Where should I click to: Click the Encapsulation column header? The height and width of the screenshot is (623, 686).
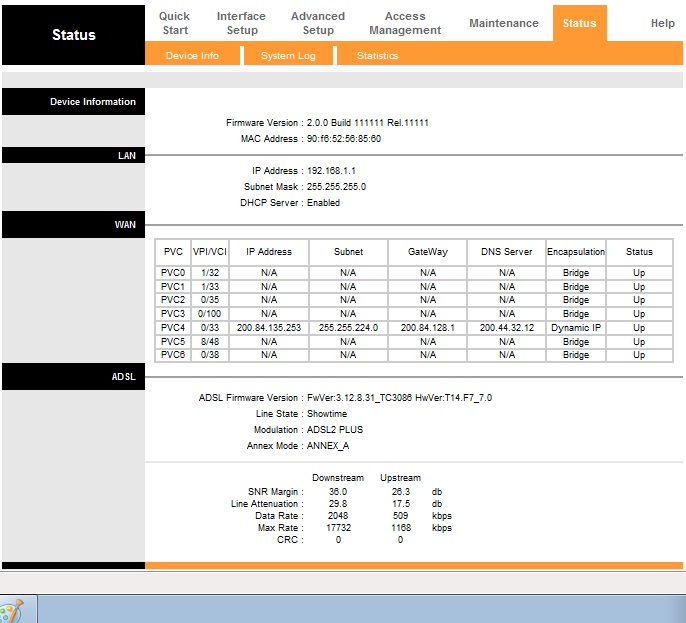coord(576,252)
